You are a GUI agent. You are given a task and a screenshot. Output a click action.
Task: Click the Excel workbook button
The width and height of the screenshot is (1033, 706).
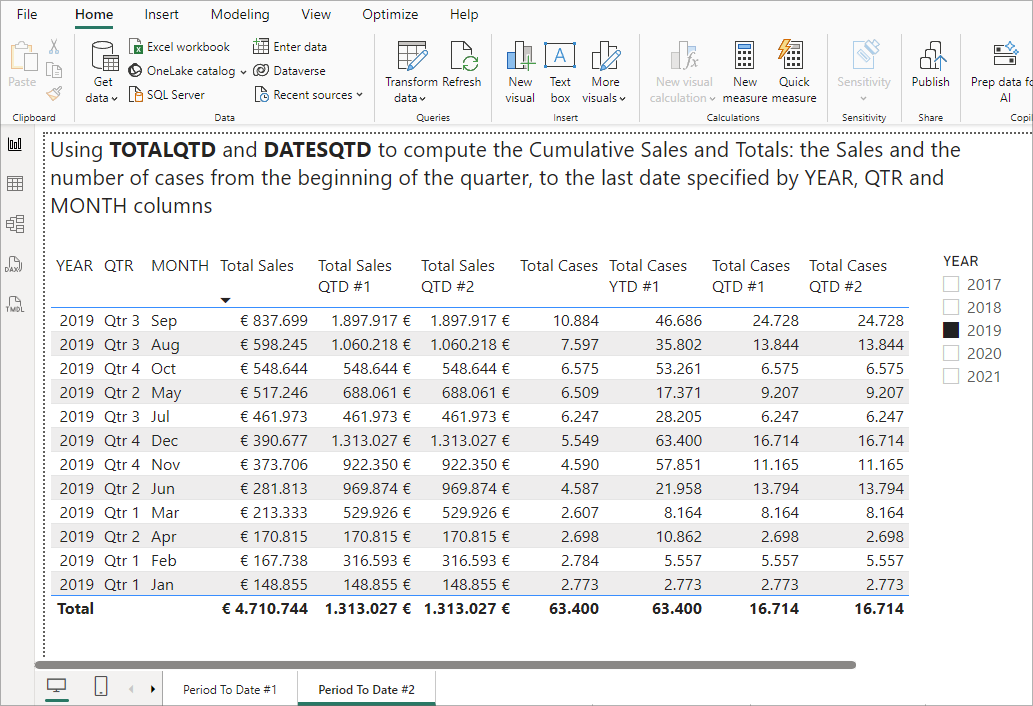point(180,47)
